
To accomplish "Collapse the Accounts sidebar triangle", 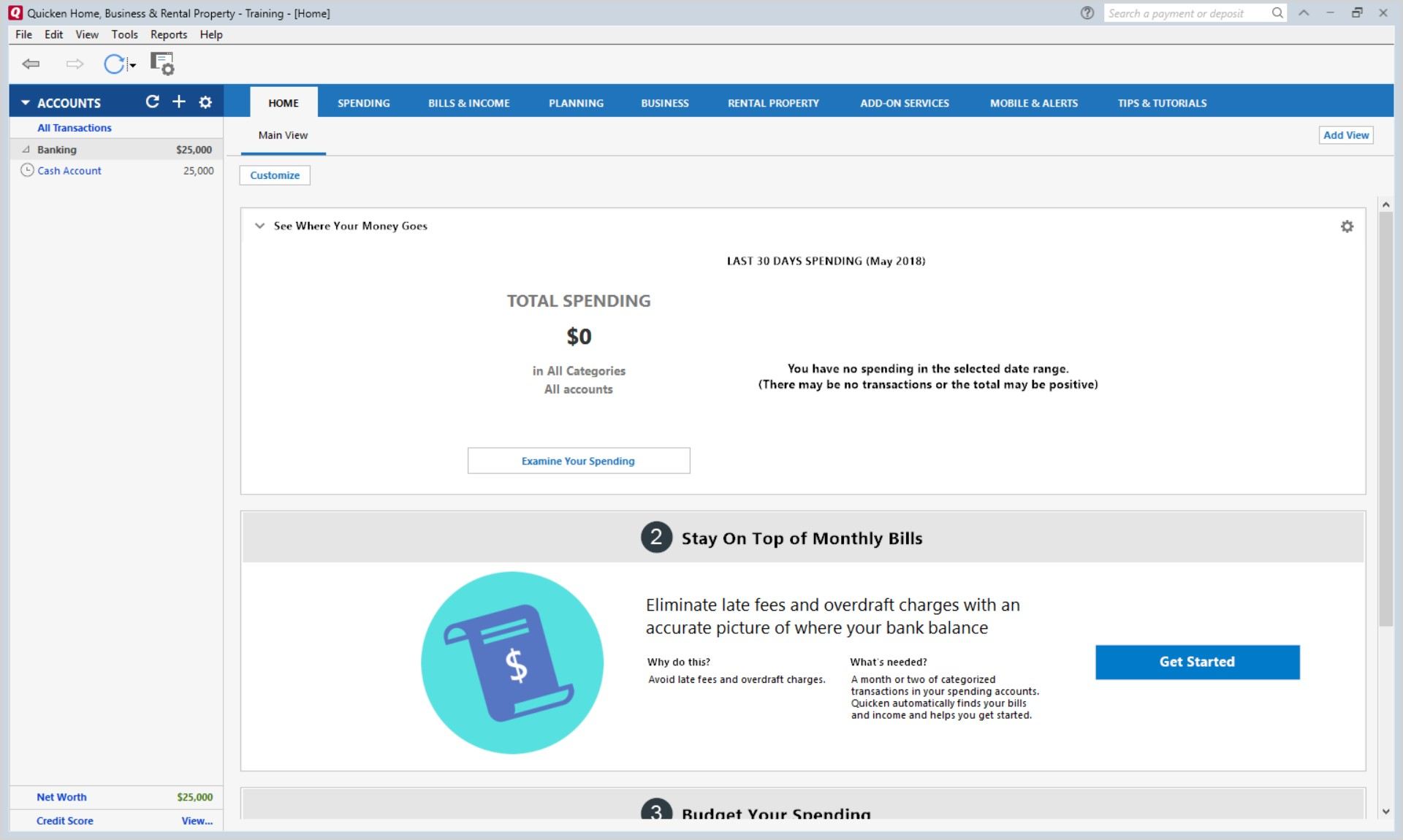I will (x=26, y=103).
